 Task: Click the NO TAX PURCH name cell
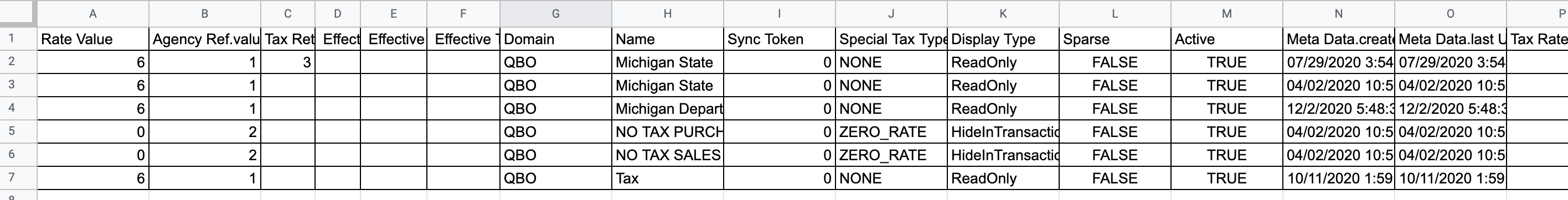click(x=667, y=132)
